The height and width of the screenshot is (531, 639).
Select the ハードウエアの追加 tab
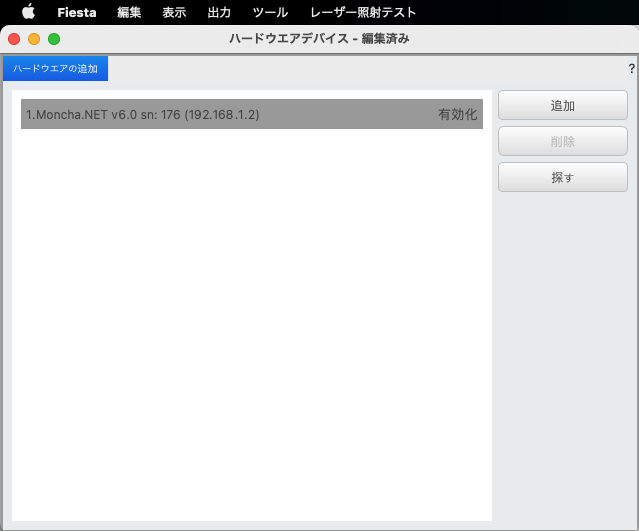coord(55,68)
